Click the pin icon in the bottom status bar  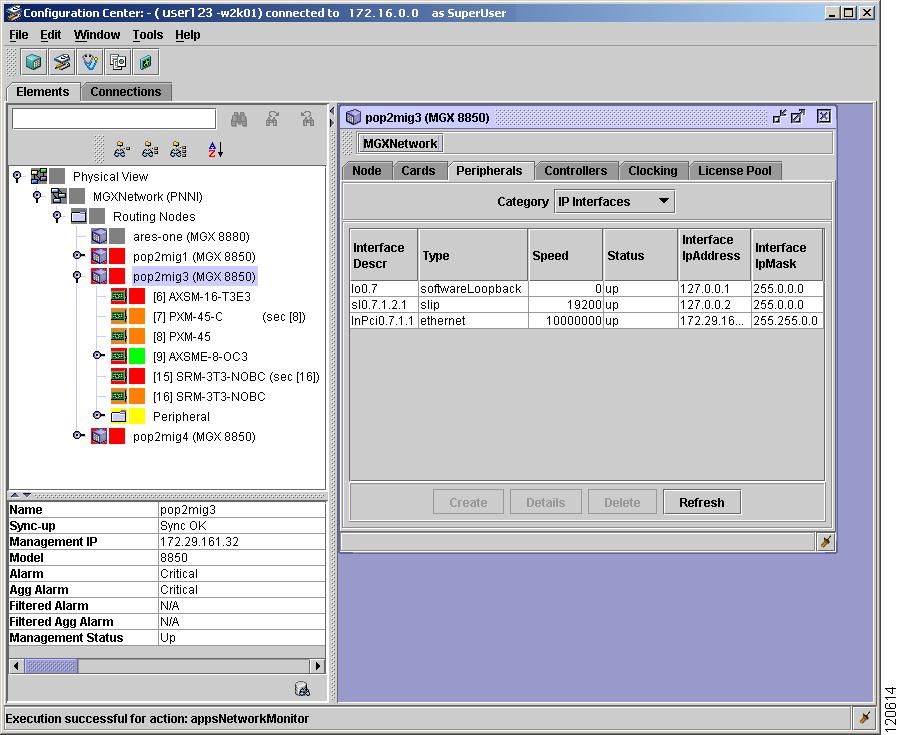pyautogui.click(x=865, y=718)
